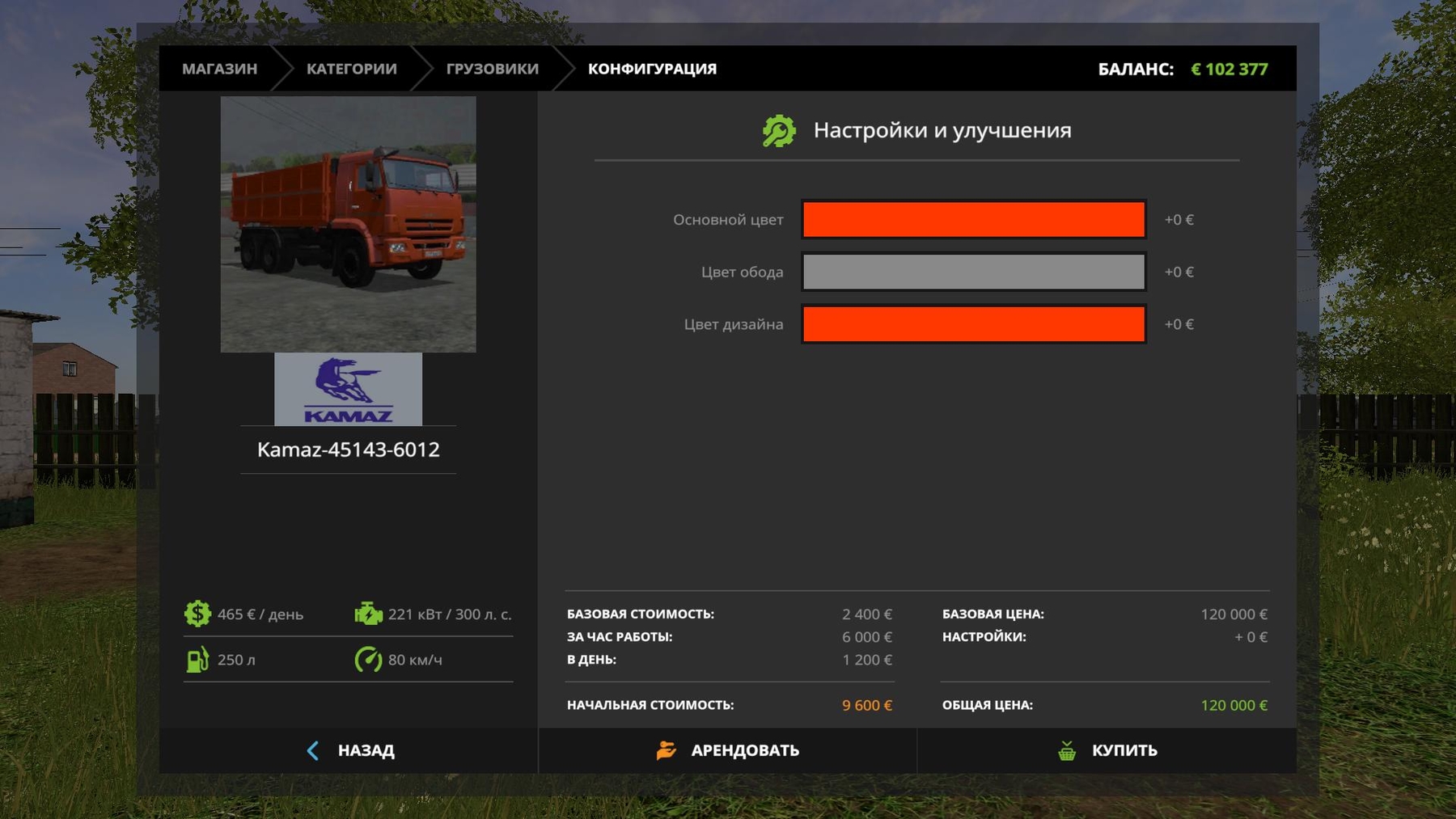Click the fuel tank capacity icon
Screen dimensions: 1456x819
pyautogui.click(x=197, y=660)
